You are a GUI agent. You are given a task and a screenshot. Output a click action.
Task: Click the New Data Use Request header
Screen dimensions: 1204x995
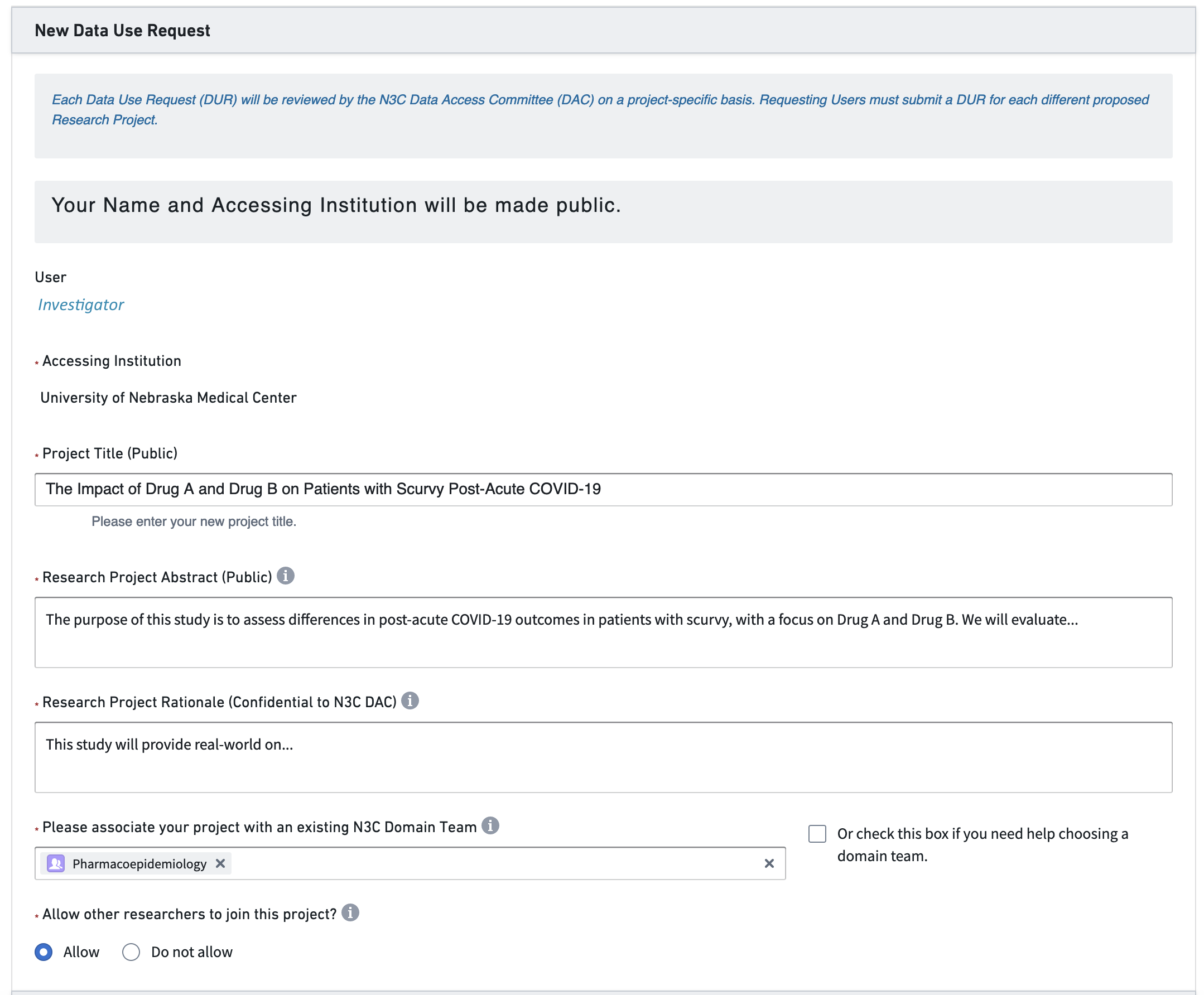pyautogui.click(x=122, y=30)
